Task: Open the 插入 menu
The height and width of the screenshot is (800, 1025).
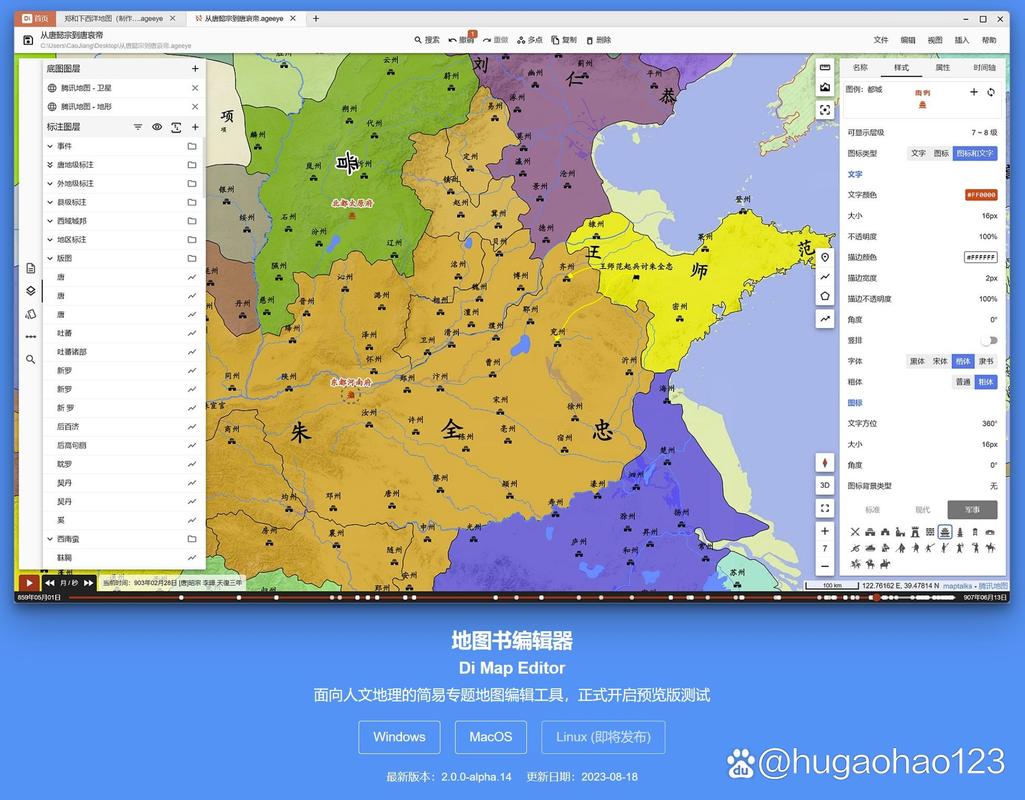Action: pyautogui.click(x=962, y=40)
